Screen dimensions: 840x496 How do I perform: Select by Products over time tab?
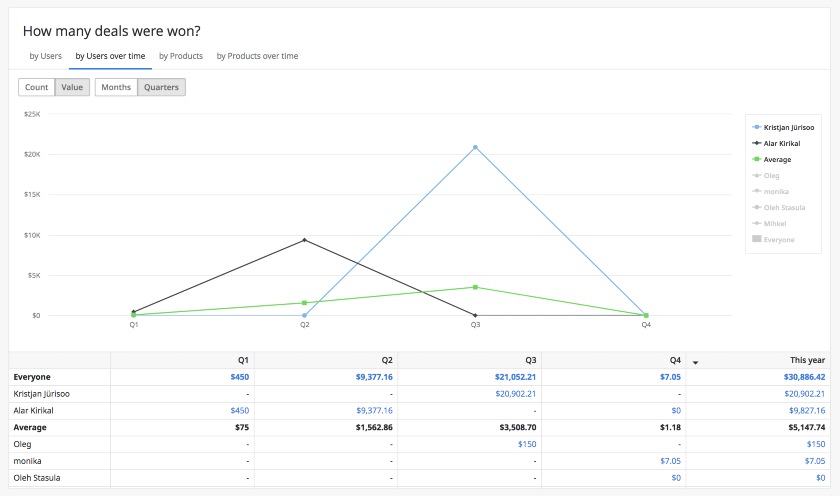(257, 56)
